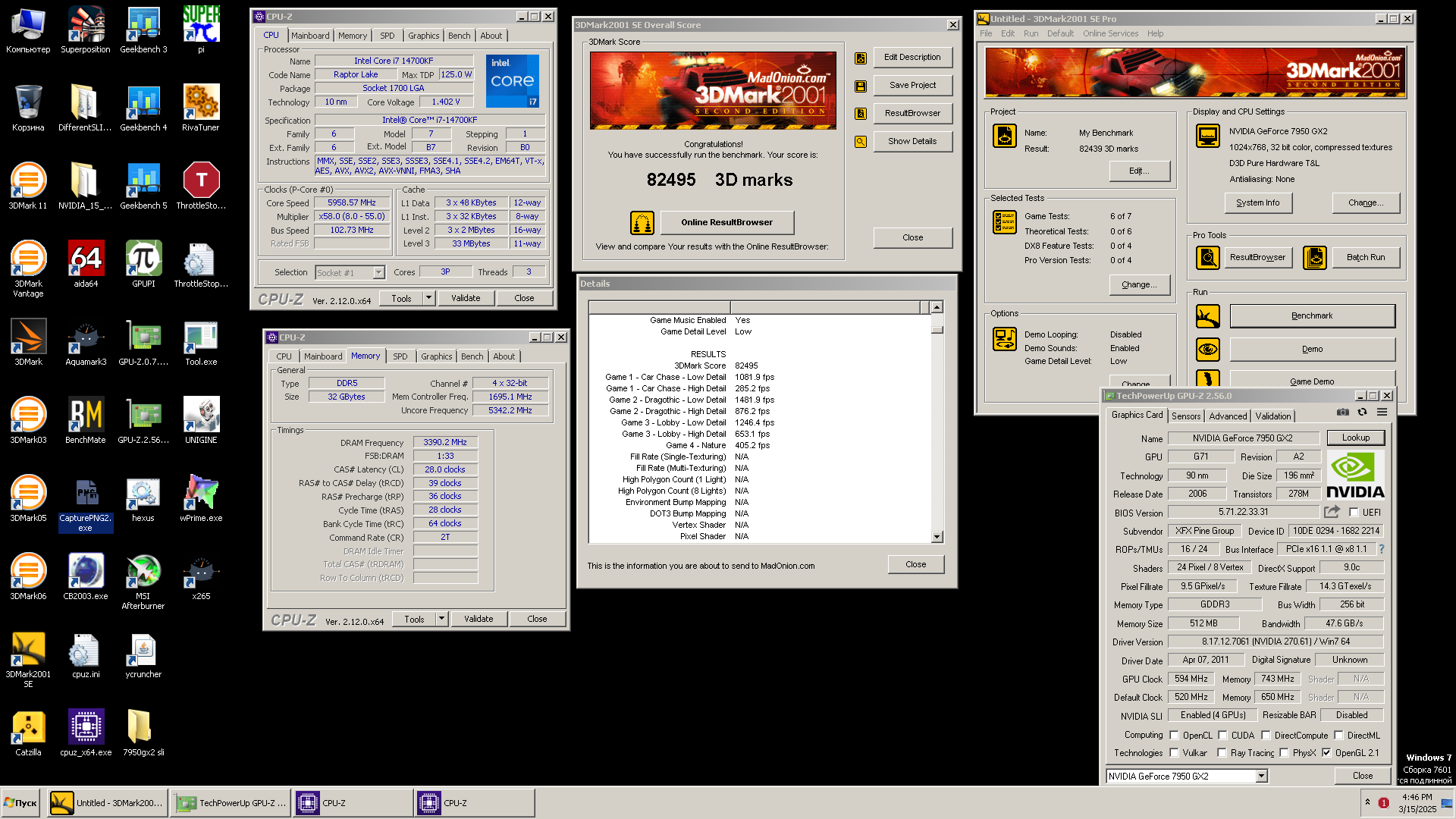Click the Benchmark icon in Run section
This screenshot has height=819, width=1456.
[x=1208, y=316]
